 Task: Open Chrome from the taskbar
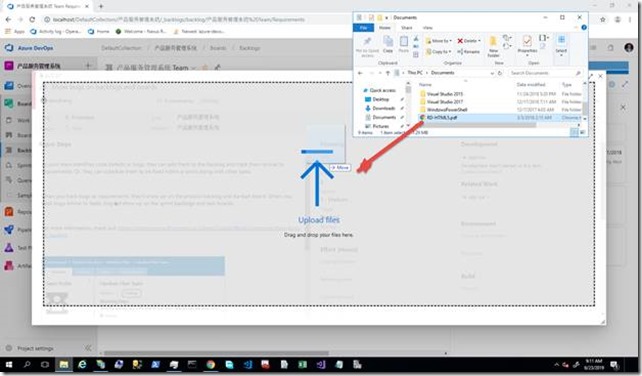click(210, 365)
